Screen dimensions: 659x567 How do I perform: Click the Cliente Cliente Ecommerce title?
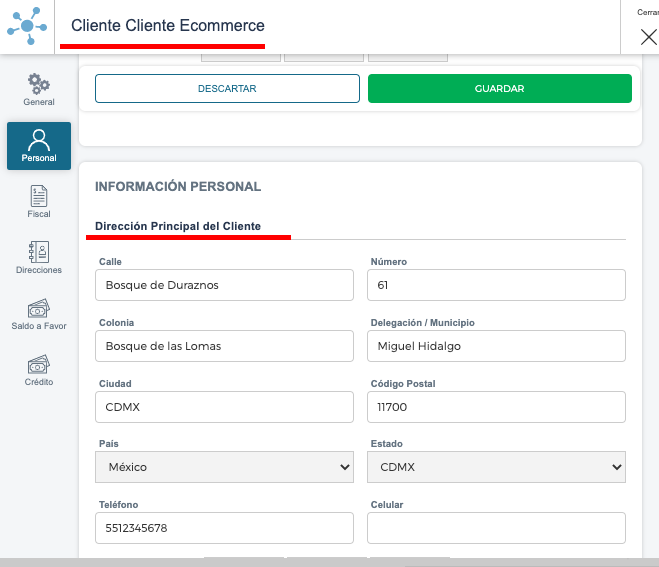[168, 25]
